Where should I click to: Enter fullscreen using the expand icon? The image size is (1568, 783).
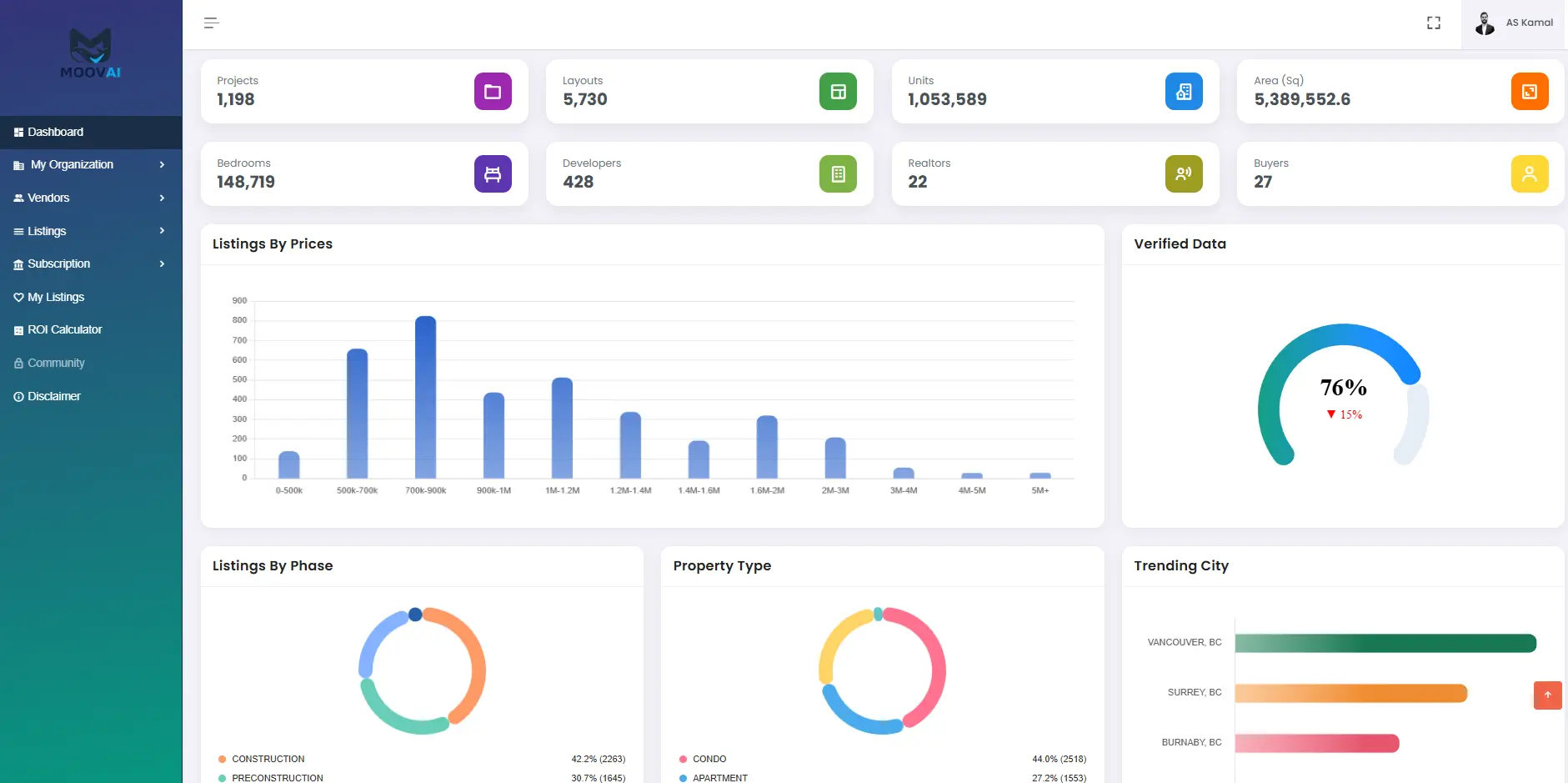pos(1433,23)
